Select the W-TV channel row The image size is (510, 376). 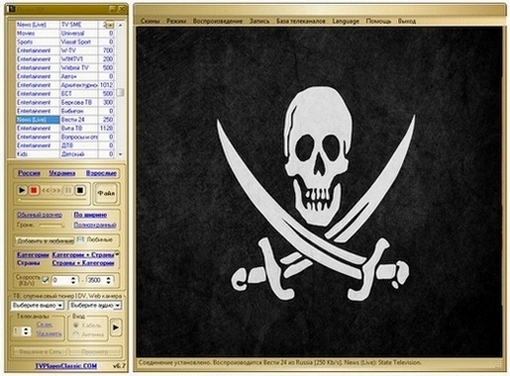coord(65,50)
